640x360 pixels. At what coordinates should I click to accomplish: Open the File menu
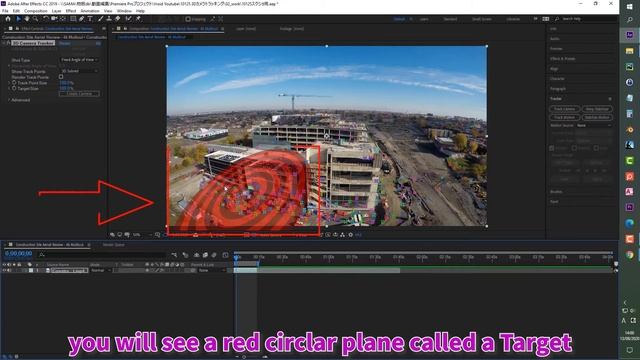point(5,11)
